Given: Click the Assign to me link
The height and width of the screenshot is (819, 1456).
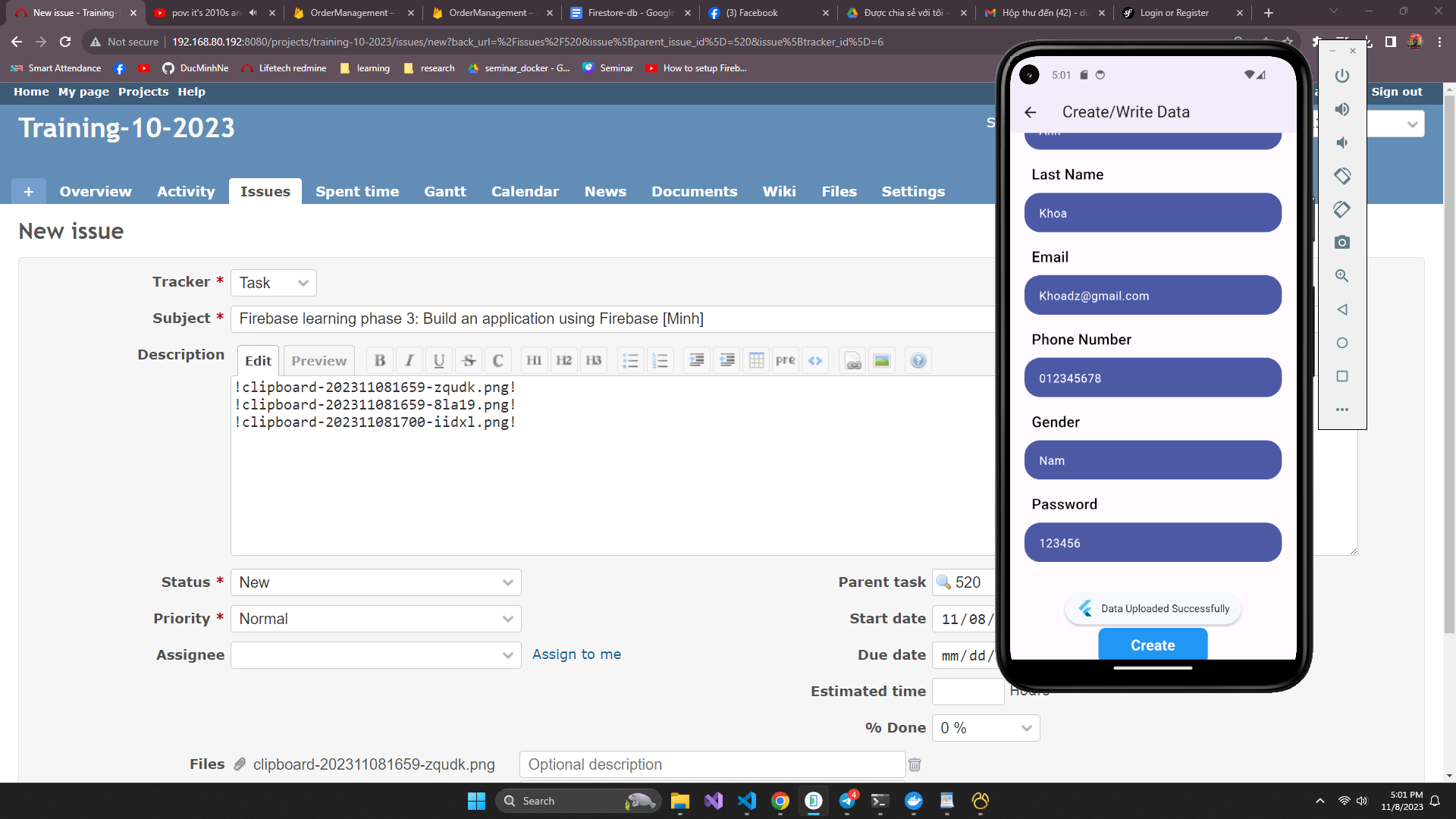Looking at the screenshot, I should click(x=576, y=654).
